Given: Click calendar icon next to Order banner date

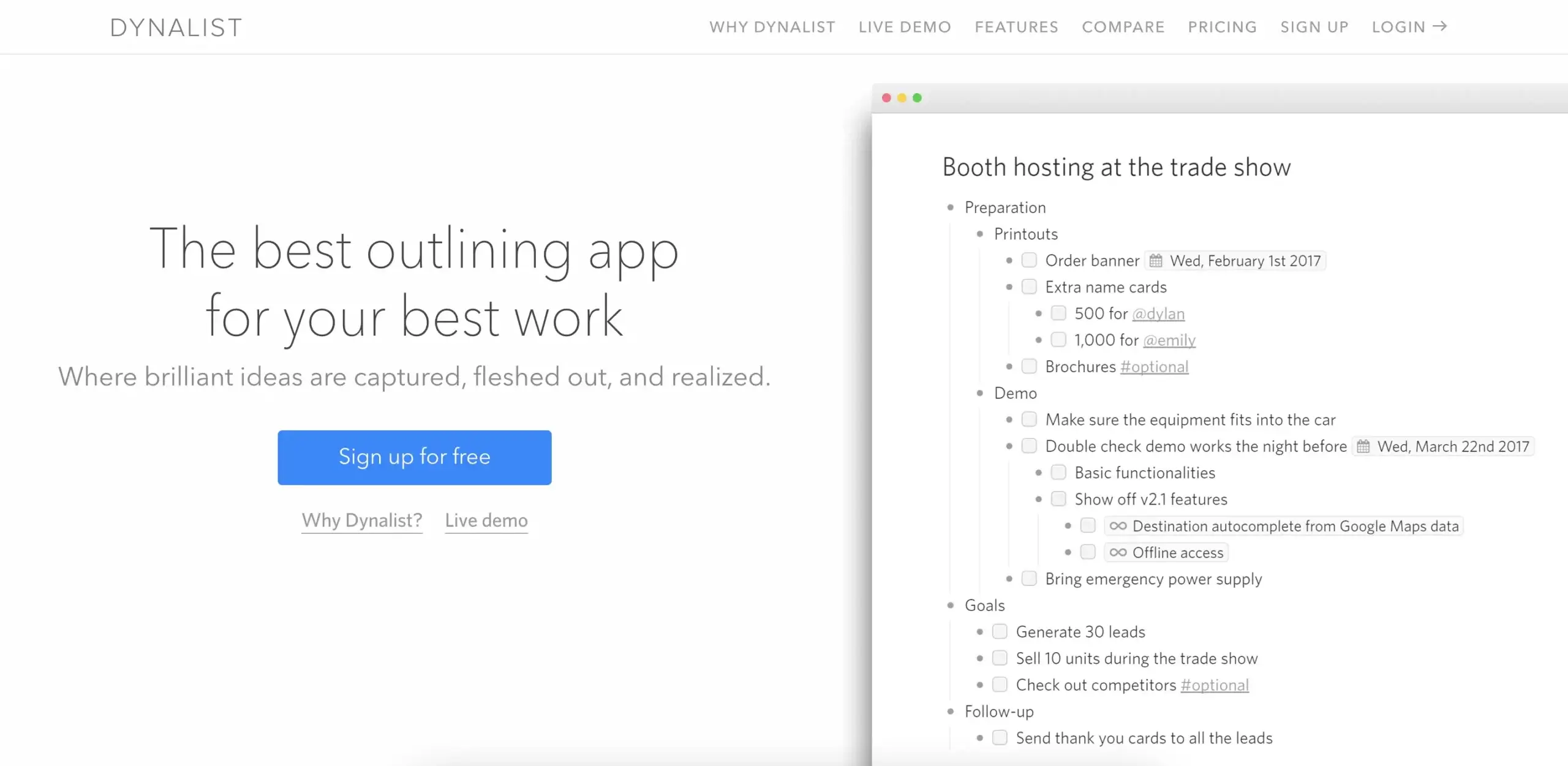Looking at the screenshot, I should pyautogui.click(x=1156, y=261).
